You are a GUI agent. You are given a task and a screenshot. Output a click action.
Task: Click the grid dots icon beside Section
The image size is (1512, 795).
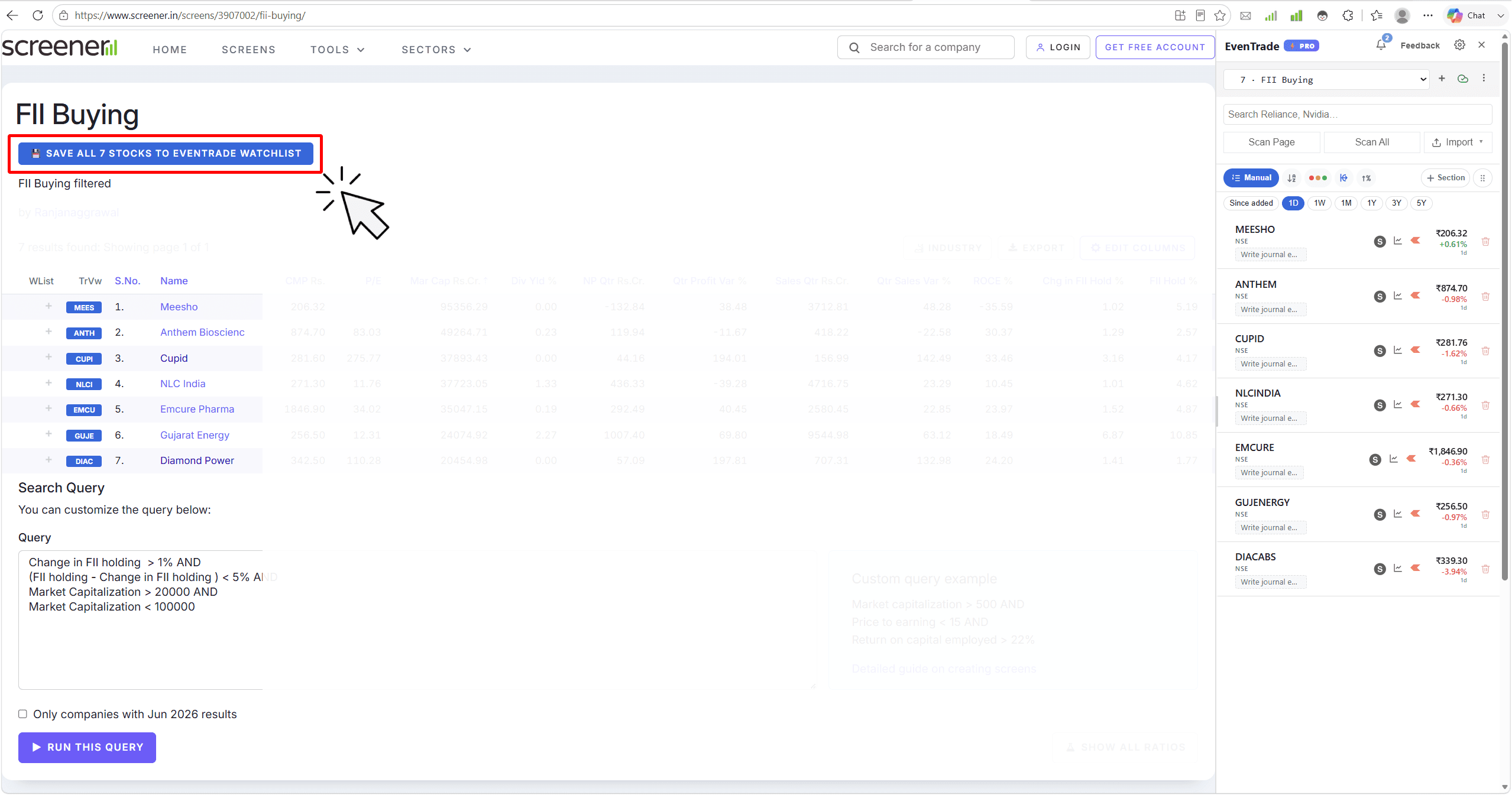[1483, 178]
